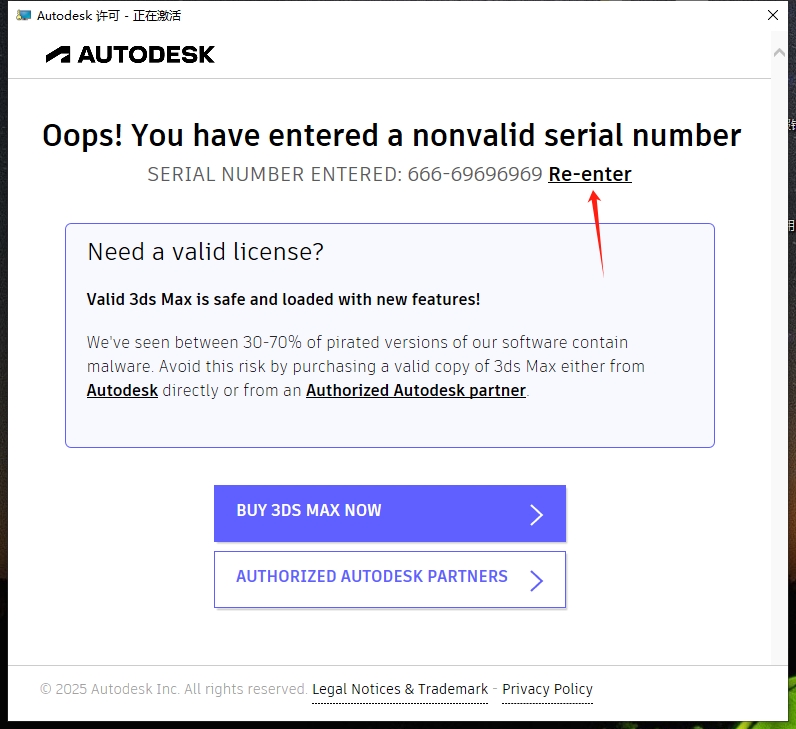The height and width of the screenshot is (729, 796).
Task: Click the chevron arrow on the Buy button
Action: pos(536,514)
